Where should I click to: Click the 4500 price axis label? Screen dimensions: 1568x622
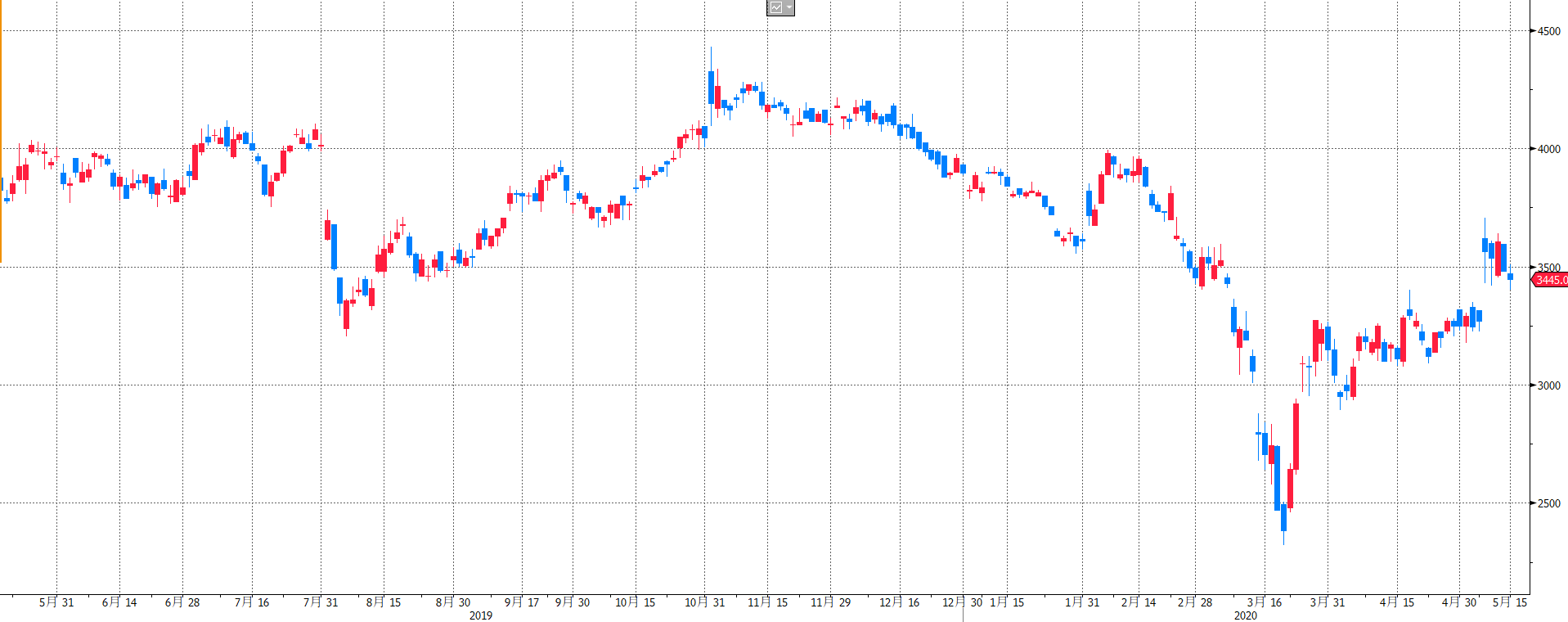pyautogui.click(x=1548, y=31)
